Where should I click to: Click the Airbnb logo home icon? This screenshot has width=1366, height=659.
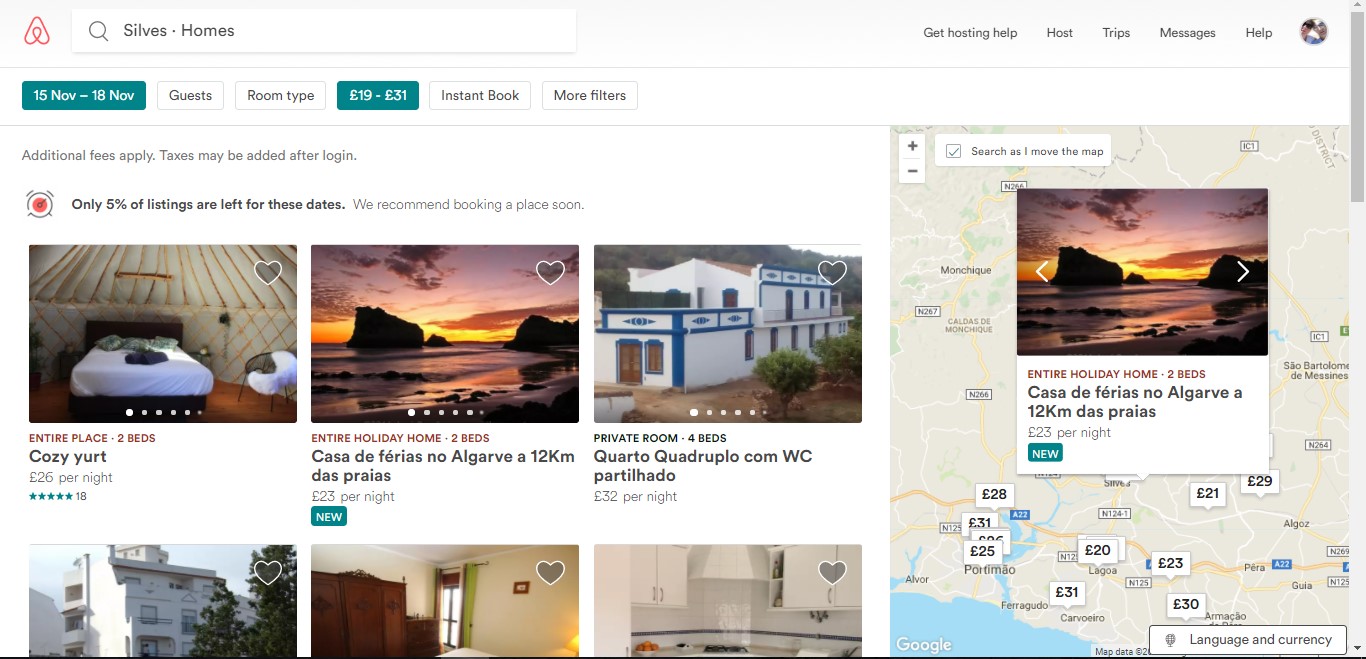(37, 32)
